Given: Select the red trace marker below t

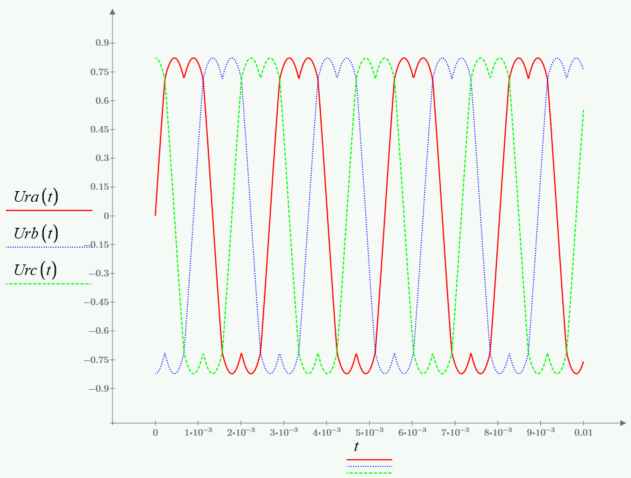Looking at the screenshot, I should tap(369, 460).
